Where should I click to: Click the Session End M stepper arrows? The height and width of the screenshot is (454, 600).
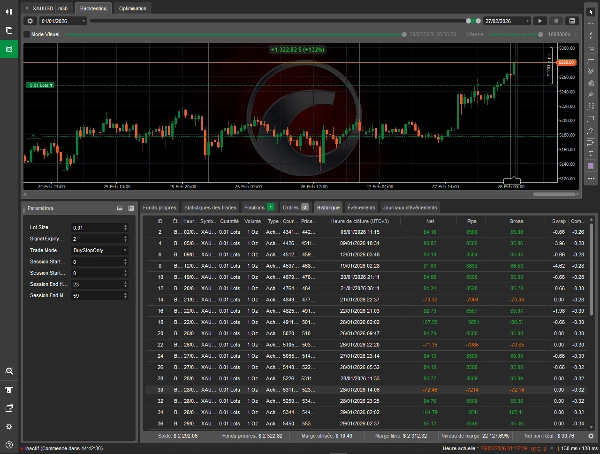[125, 296]
